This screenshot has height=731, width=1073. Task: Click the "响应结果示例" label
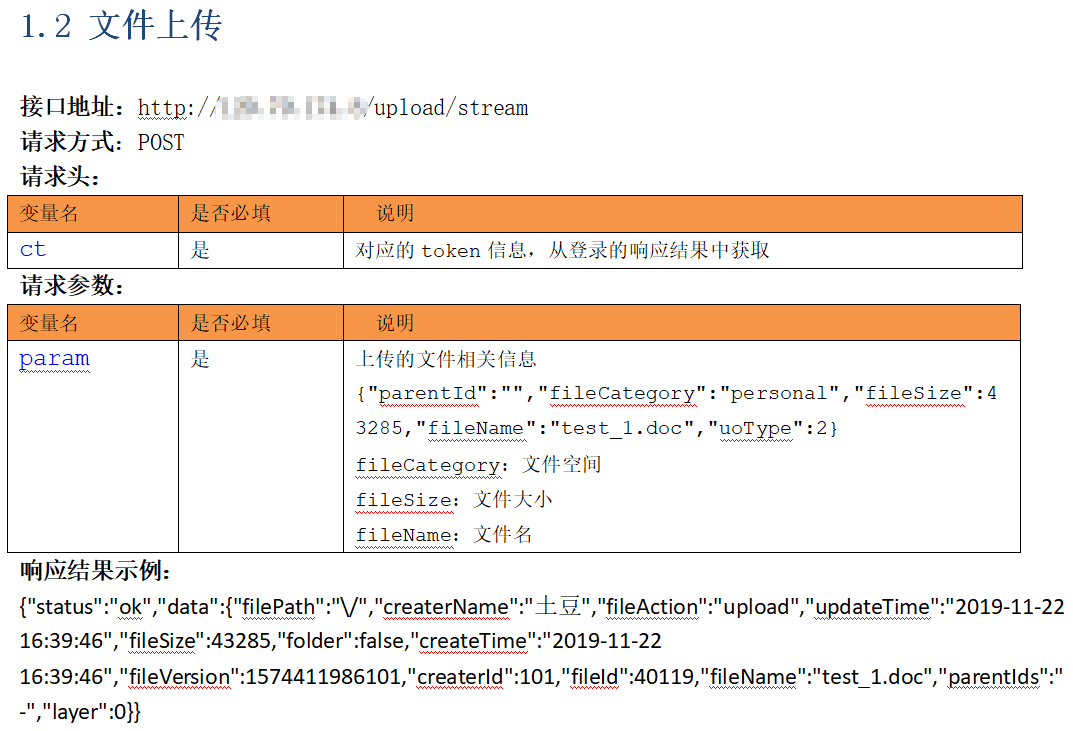96,572
